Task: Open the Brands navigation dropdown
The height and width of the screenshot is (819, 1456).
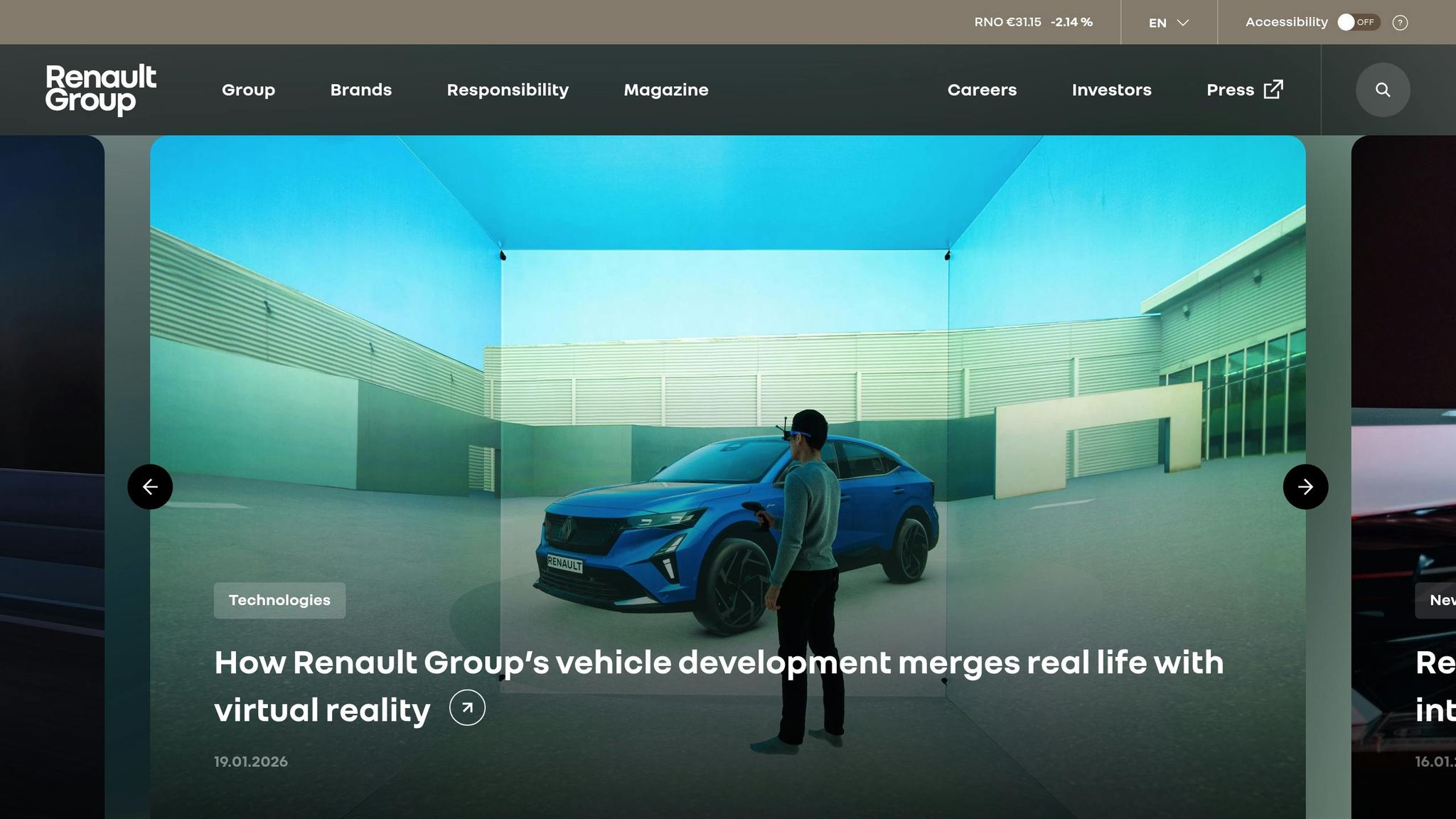Action: point(360,90)
